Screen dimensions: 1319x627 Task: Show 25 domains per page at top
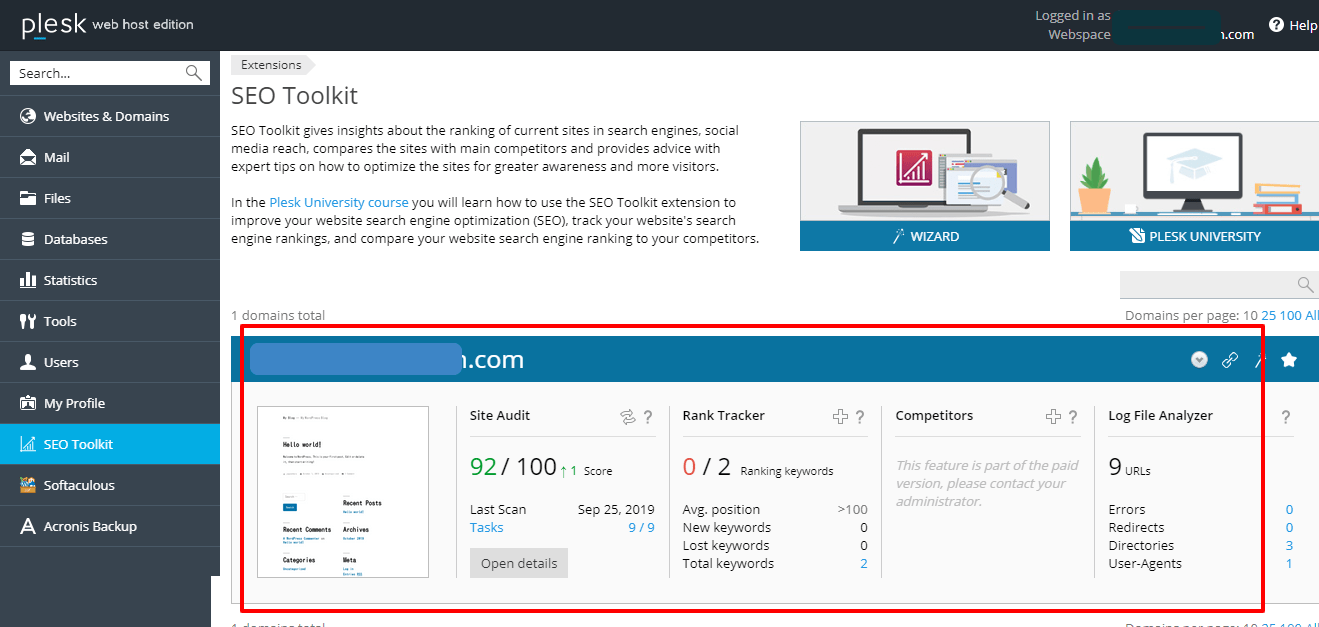[x=1269, y=315]
